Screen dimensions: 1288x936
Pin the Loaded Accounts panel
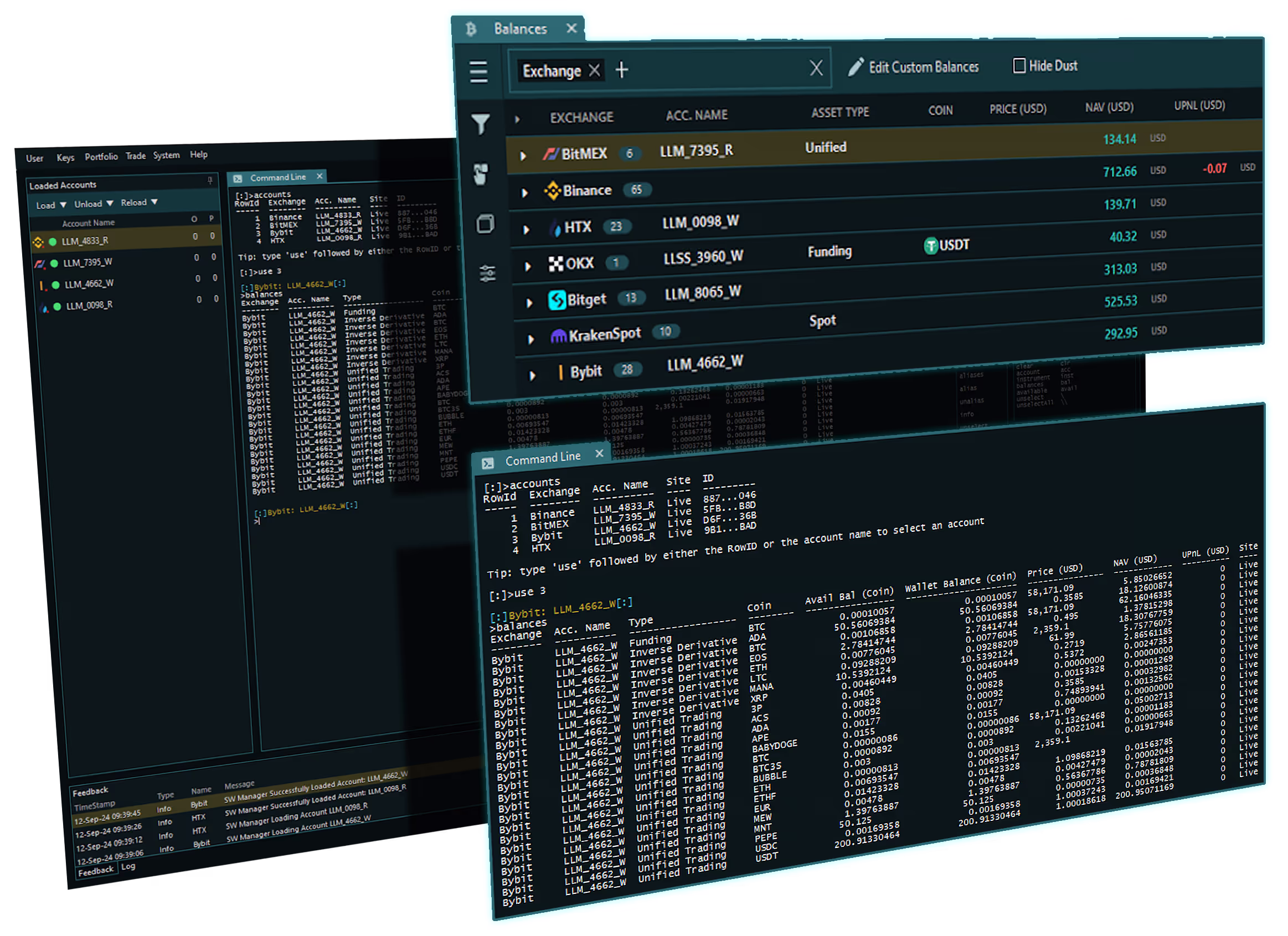[210, 180]
